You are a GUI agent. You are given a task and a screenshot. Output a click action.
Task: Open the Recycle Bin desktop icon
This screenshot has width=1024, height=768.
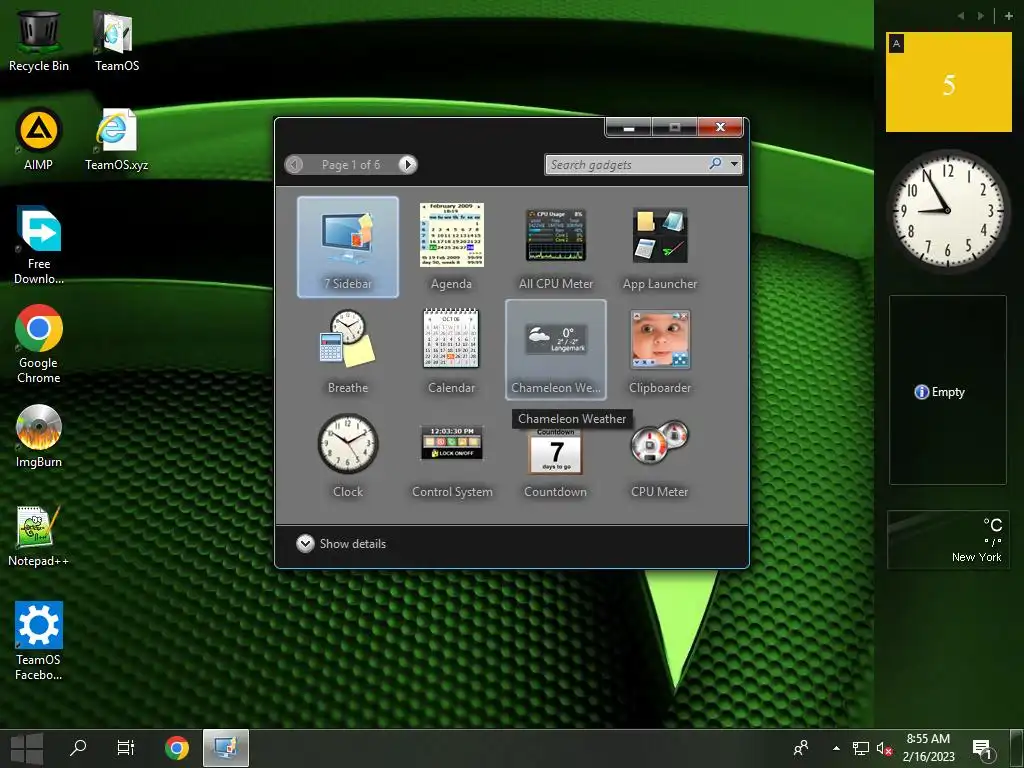tap(39, 40)
